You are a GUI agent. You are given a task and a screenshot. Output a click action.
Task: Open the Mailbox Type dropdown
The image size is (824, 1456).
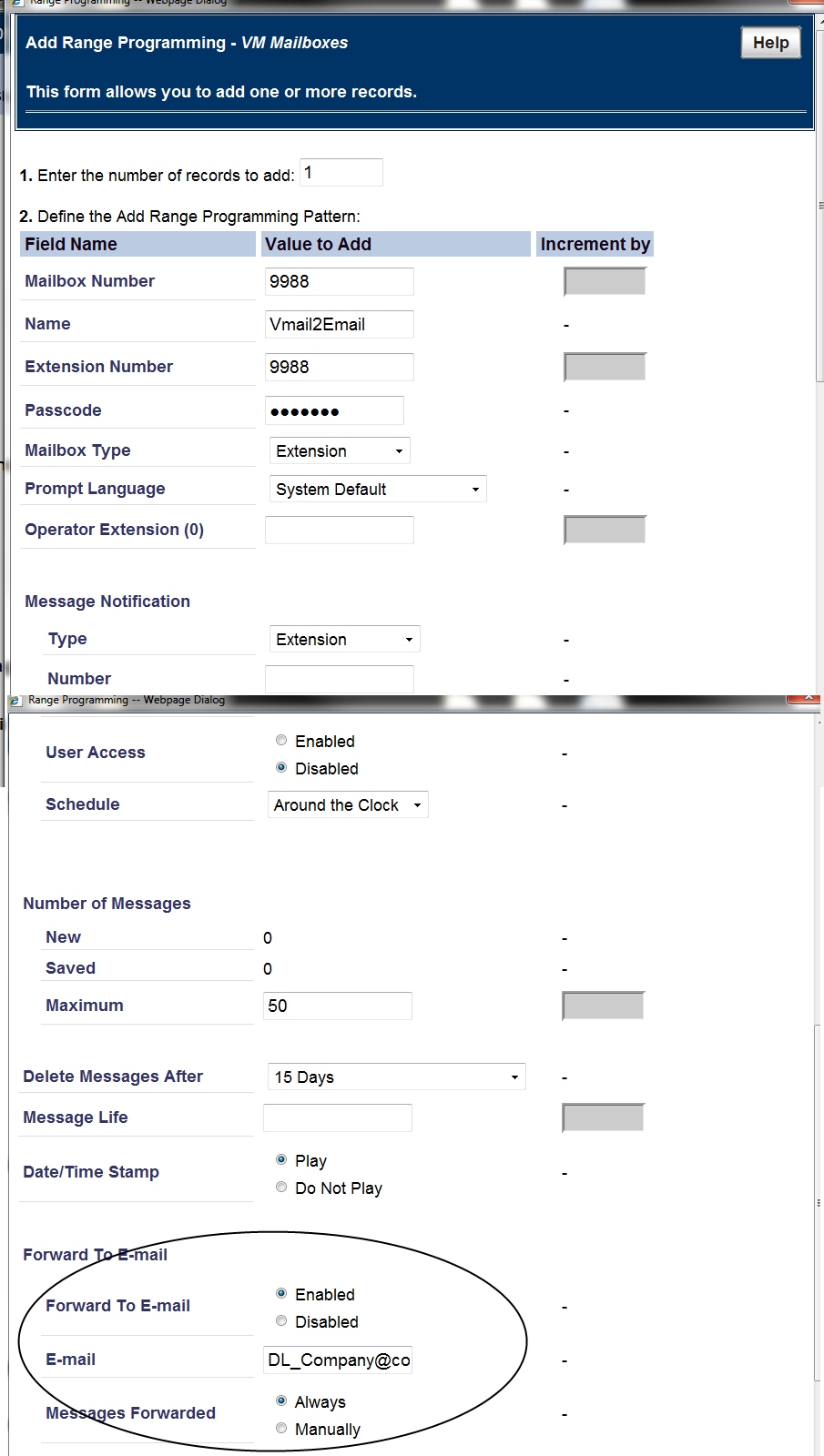[340, 450]
